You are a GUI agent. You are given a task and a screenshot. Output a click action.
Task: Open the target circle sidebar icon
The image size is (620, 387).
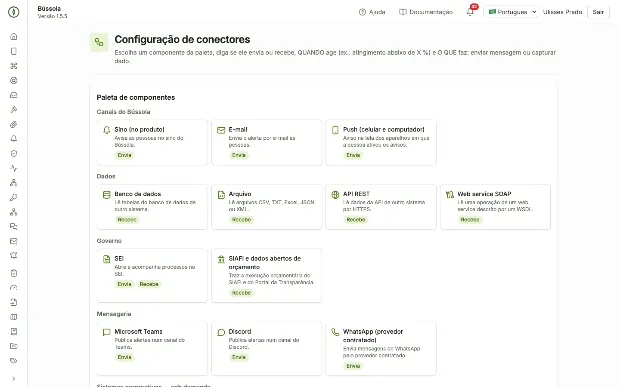pos(13,81)
